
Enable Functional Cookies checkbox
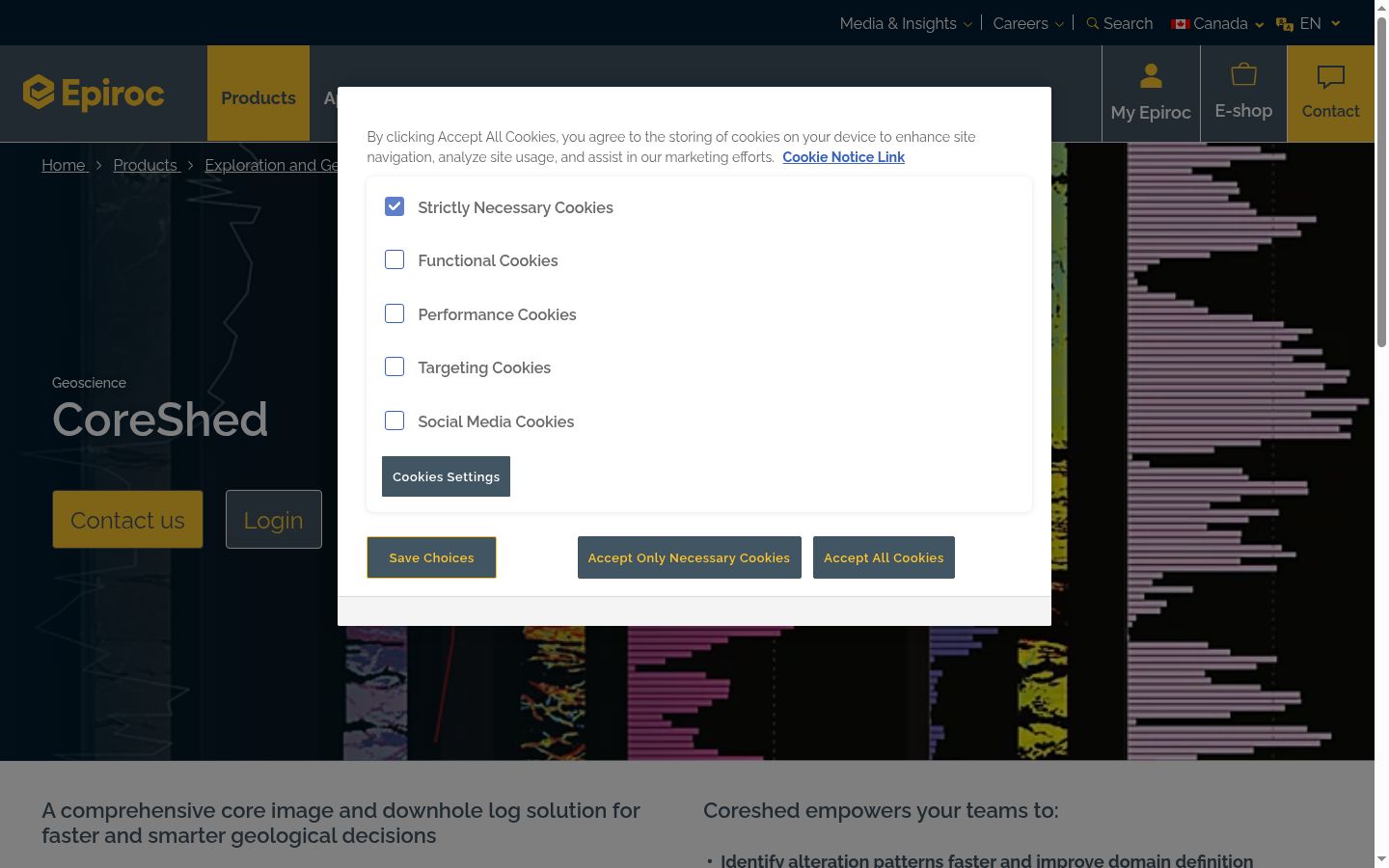[395, 259]
